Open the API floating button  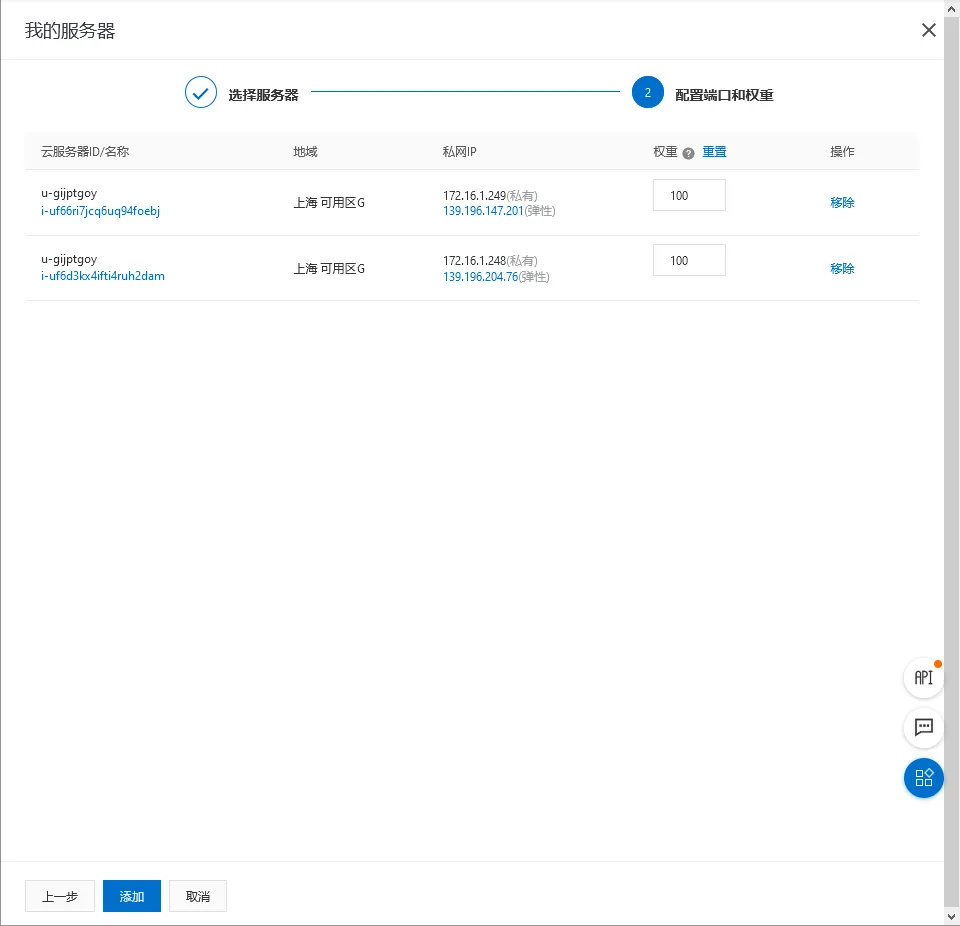[923, 677]
